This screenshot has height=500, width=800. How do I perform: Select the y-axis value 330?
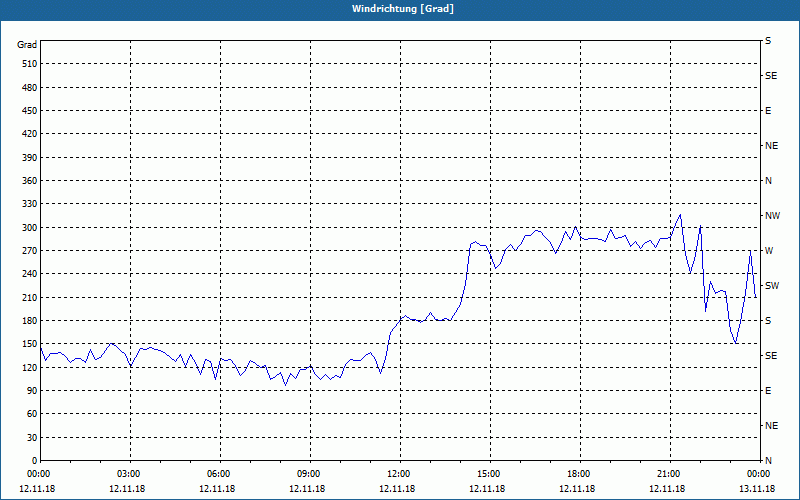pyautogui.click(x=30, y=204)
